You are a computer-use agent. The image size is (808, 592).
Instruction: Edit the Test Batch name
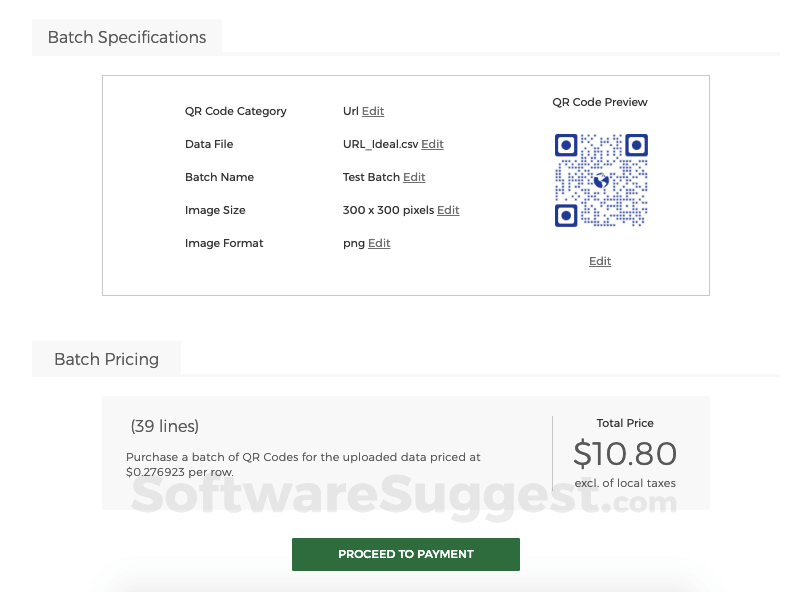coord(414,177)
